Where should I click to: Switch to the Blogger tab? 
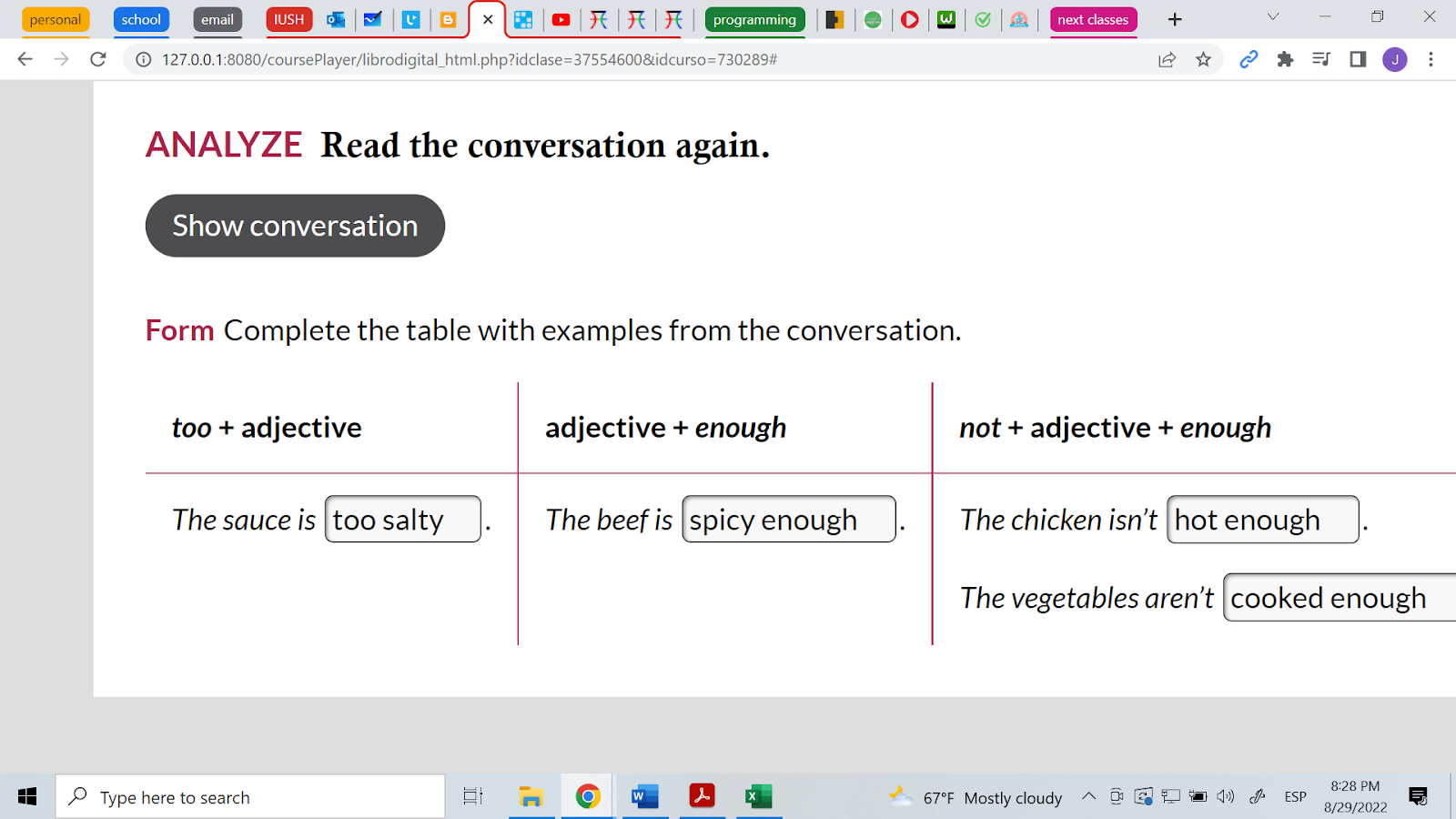[448, 20]
